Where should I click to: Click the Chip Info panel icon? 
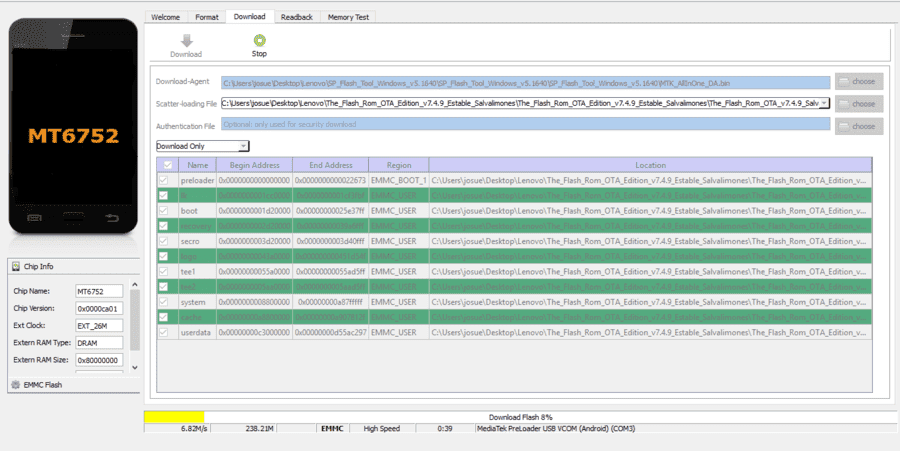click(16, 266)
